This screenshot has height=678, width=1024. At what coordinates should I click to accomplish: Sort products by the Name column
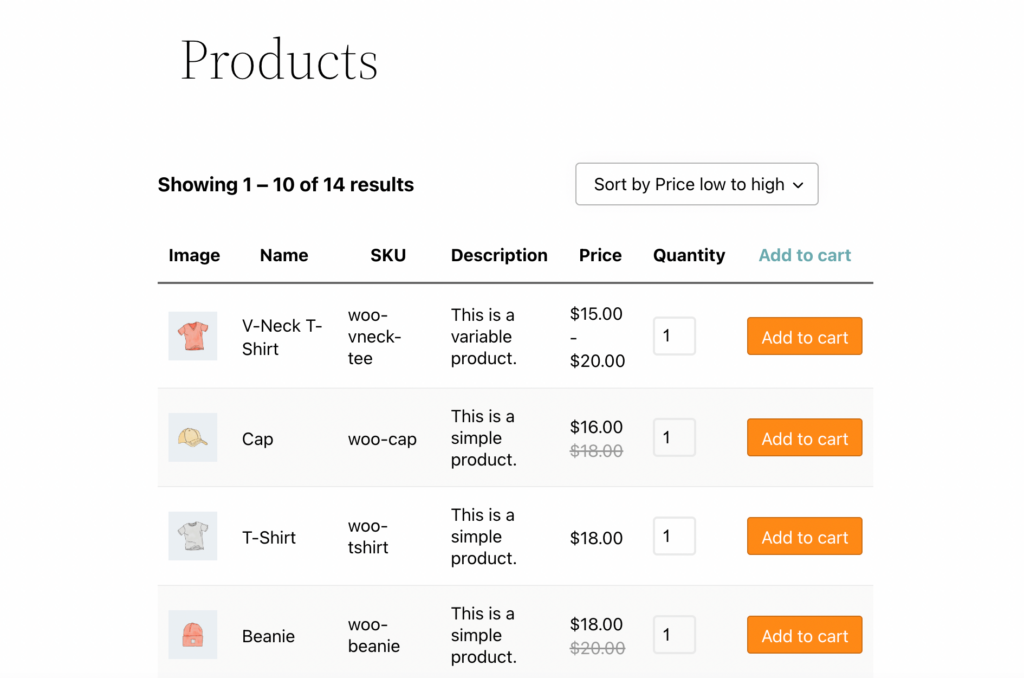click(x=283, y=255)
